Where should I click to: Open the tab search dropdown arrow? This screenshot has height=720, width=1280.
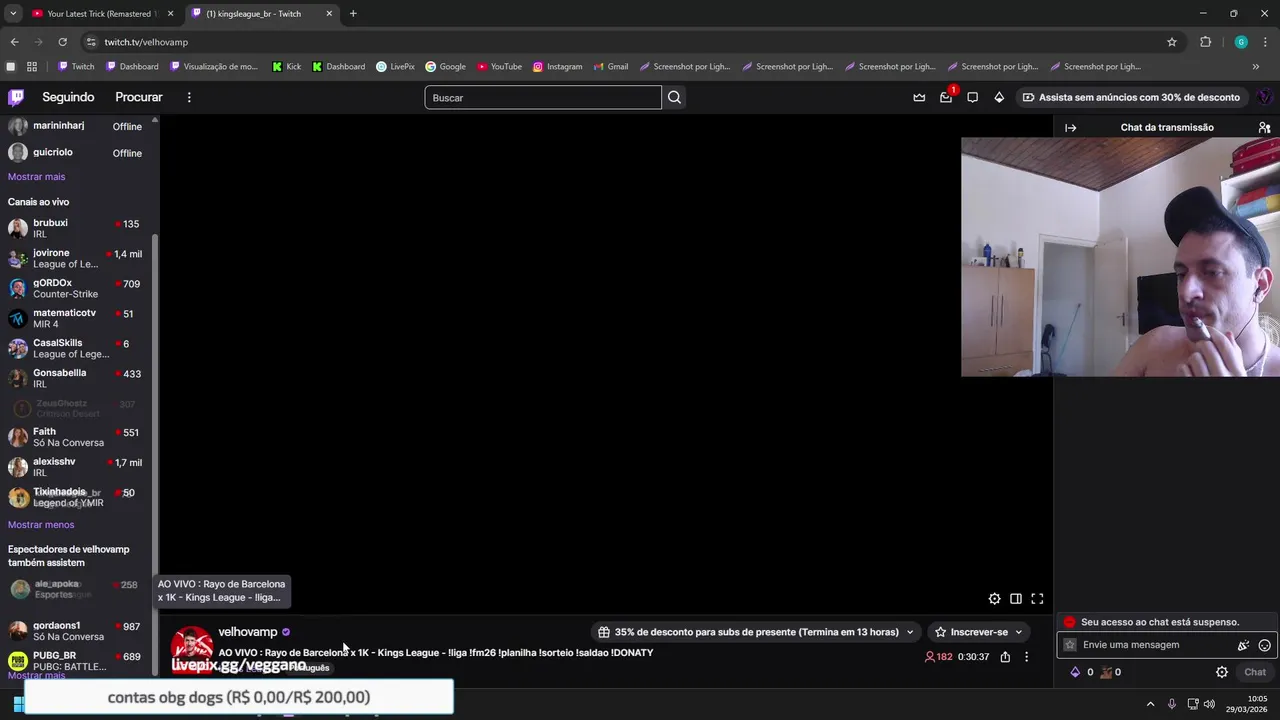pos(13,14)
